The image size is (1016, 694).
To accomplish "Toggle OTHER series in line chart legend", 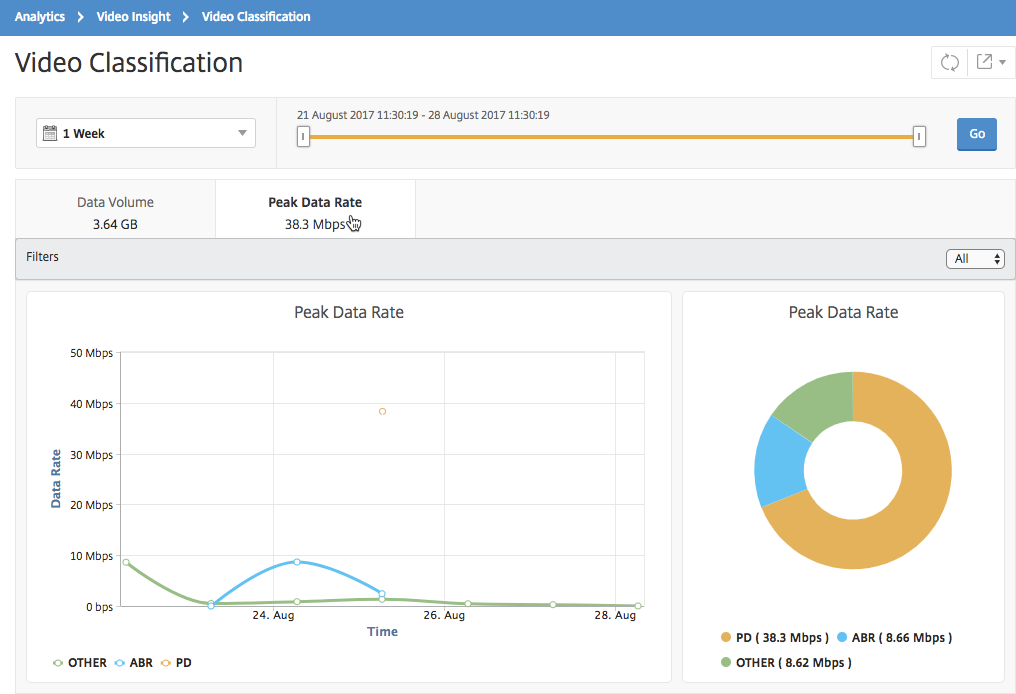I will click(x=80, y=663).
